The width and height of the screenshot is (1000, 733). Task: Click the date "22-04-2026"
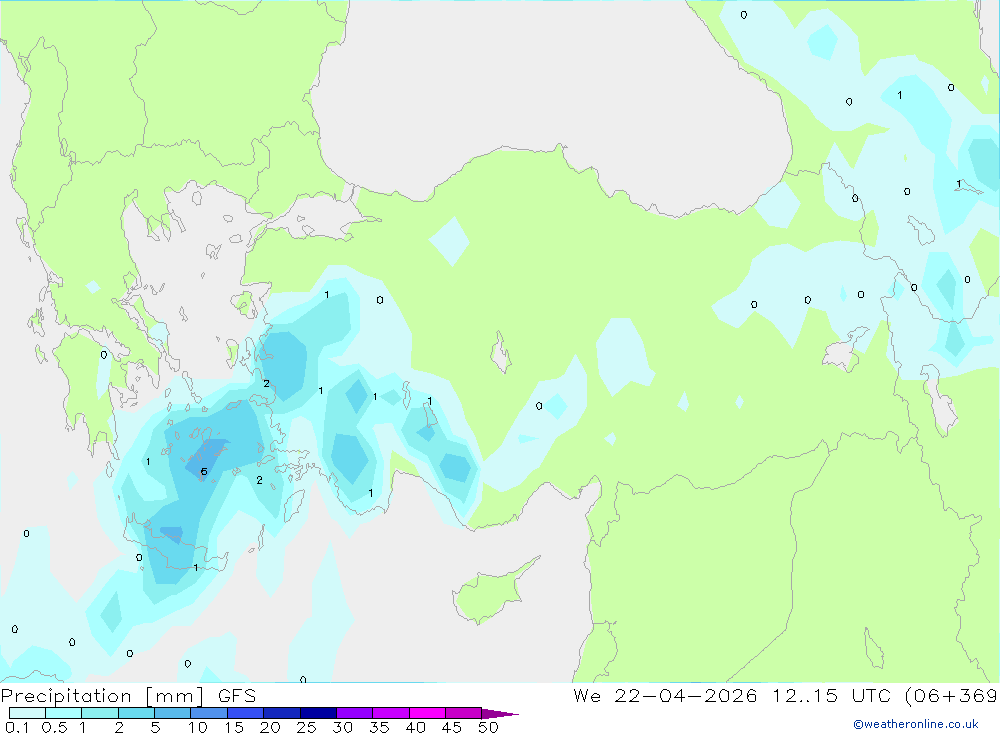686,695
